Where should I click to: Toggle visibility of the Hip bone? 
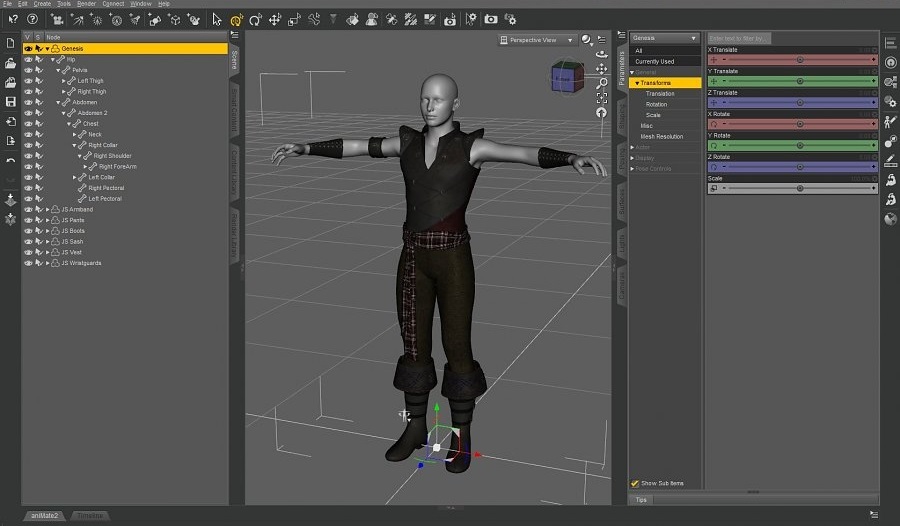pos(28,59)
